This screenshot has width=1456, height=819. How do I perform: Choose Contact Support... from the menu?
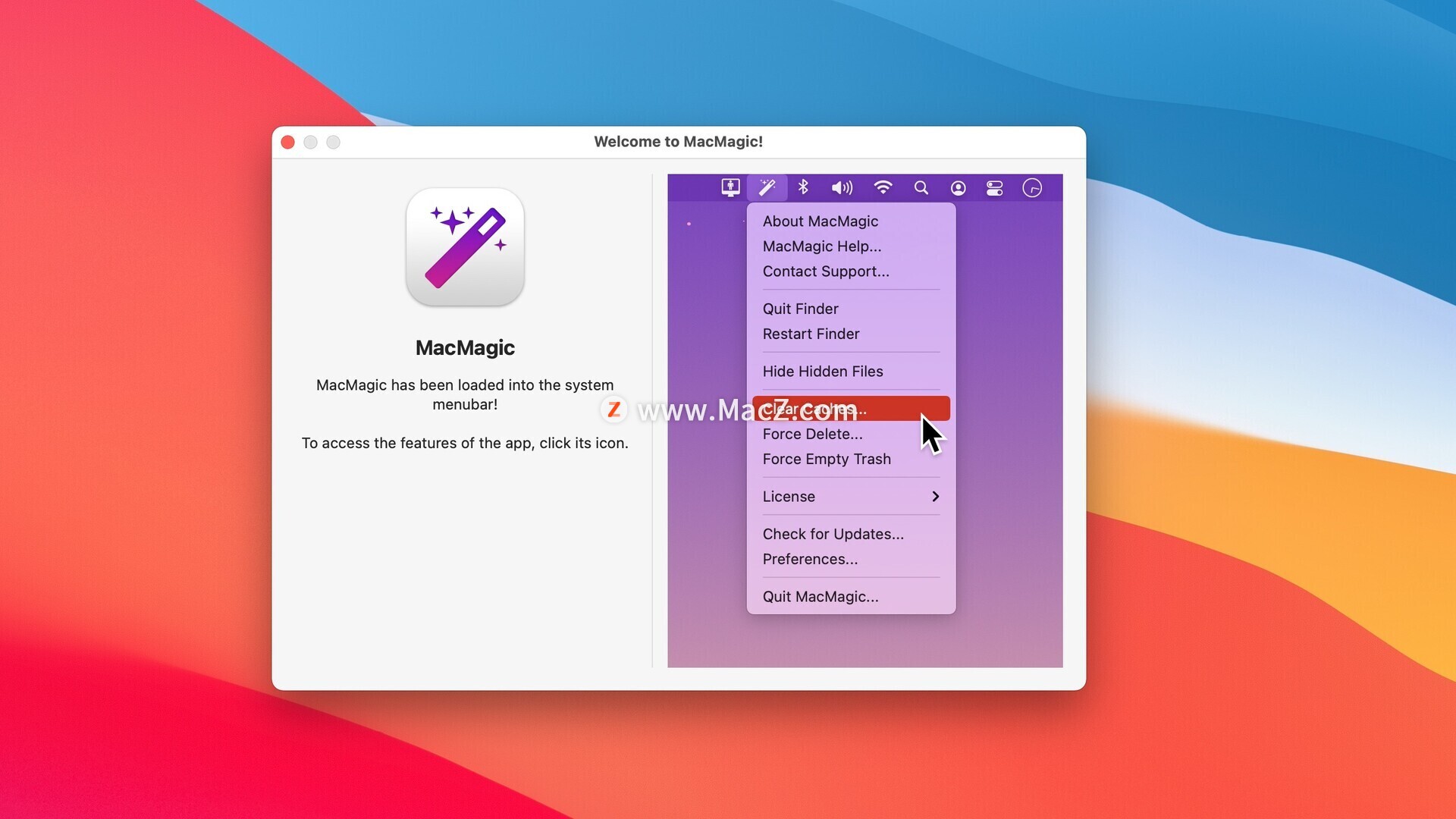[851, 271]
